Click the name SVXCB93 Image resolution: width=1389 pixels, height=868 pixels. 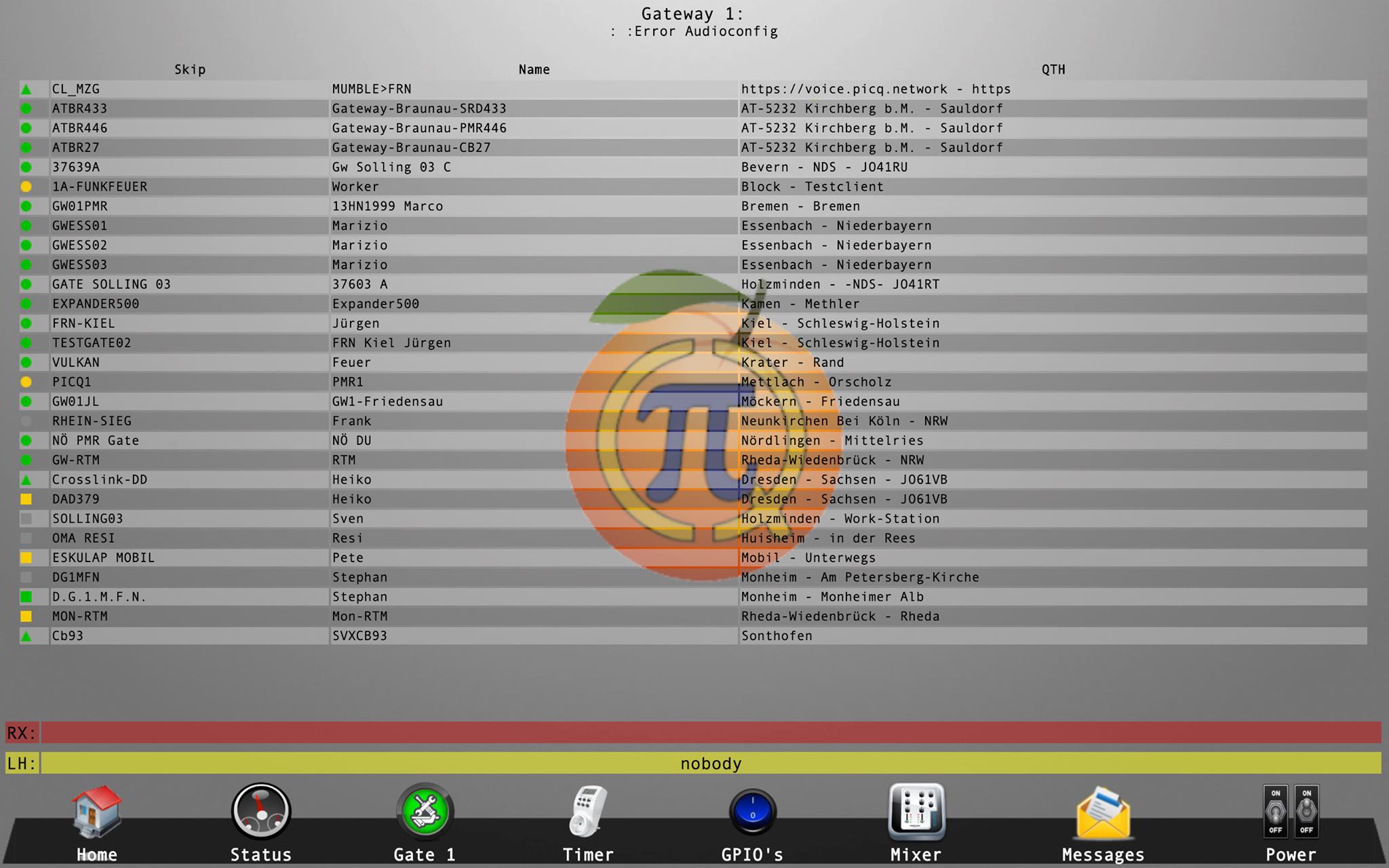click(x=359, y=636)
